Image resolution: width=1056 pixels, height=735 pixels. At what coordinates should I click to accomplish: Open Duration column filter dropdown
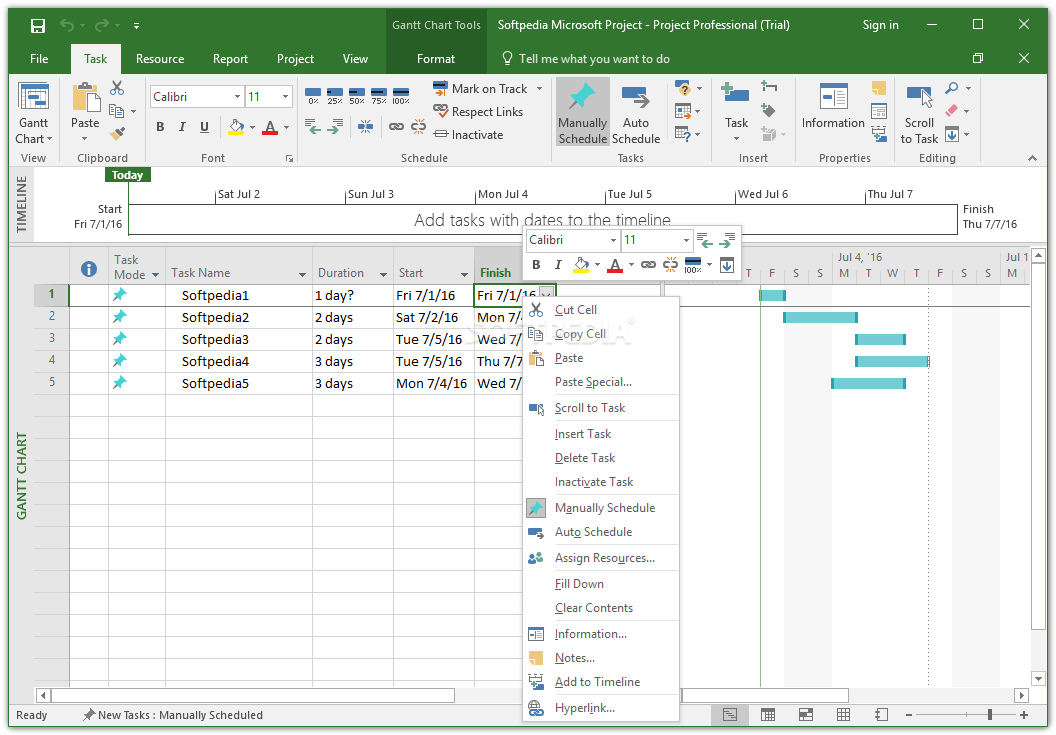(383, 274)
